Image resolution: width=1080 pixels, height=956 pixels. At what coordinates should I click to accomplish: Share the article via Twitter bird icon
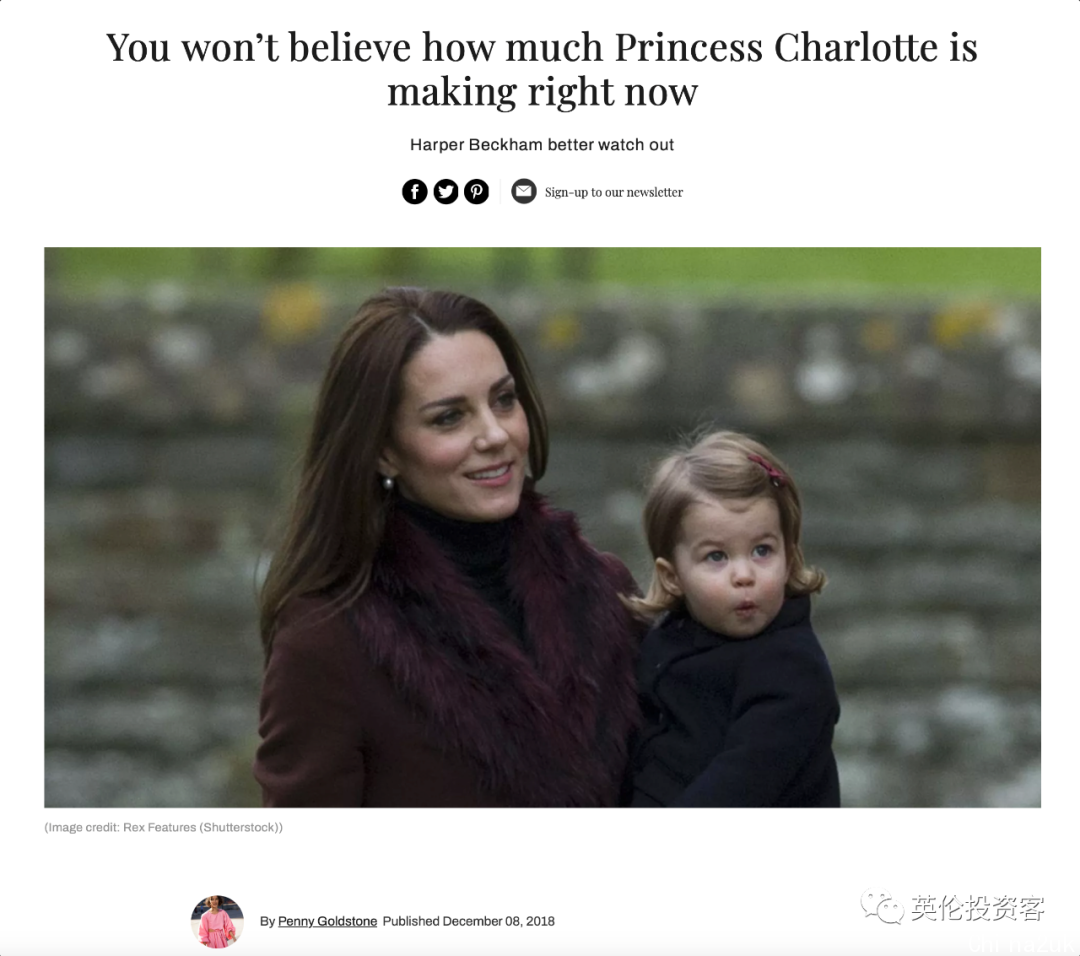pos(446,191)
